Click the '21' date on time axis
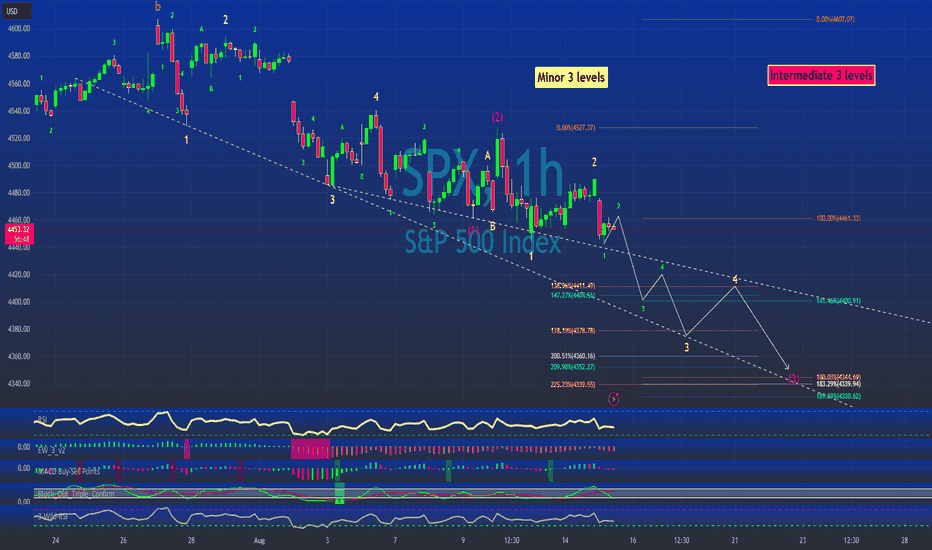Screen dimensions: 932x550 735,540
